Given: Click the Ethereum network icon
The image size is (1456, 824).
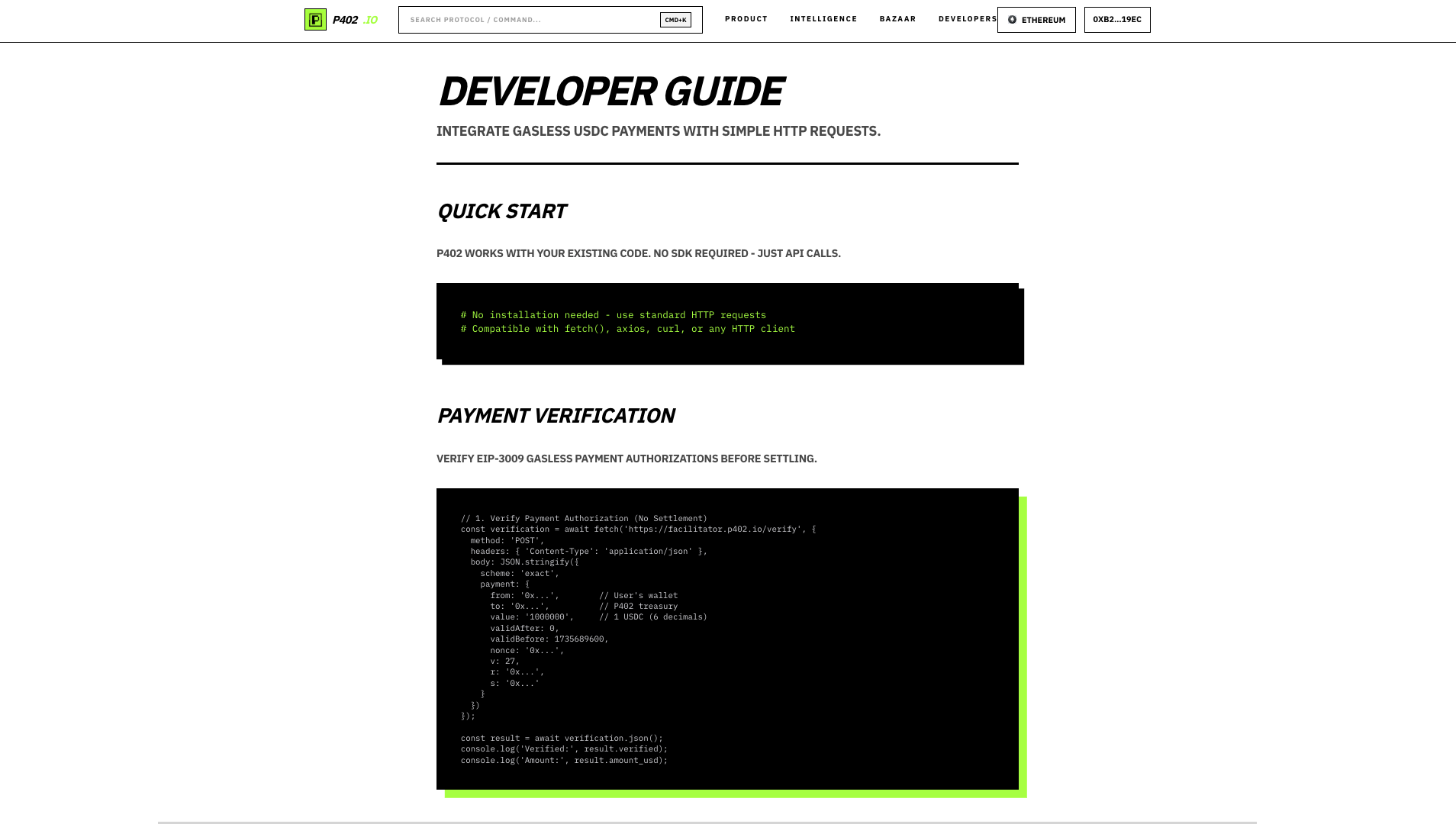Looking at the screenshot, I should click(x=1012, y=20).
